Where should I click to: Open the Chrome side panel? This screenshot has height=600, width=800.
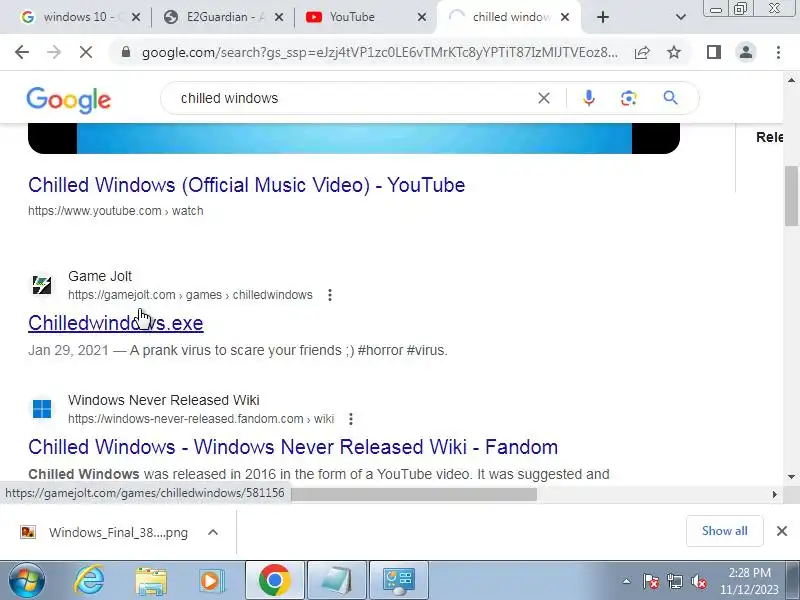coord(714,52)
